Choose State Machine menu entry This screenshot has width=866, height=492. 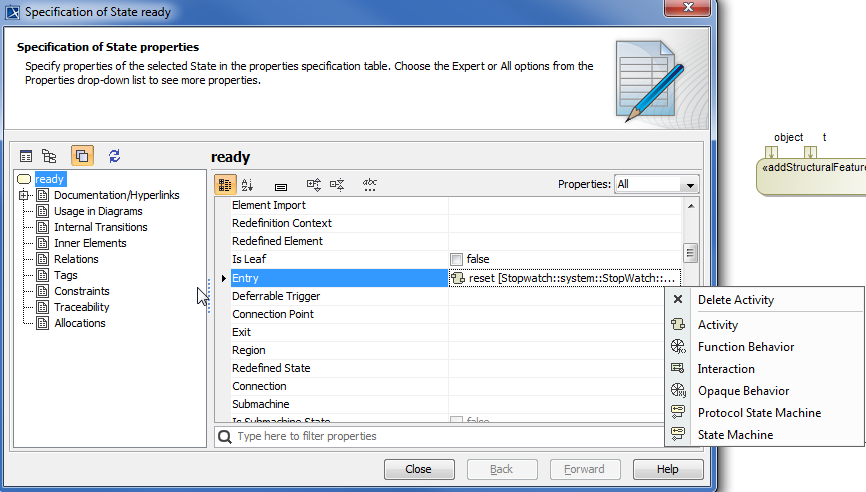(764, 435)
